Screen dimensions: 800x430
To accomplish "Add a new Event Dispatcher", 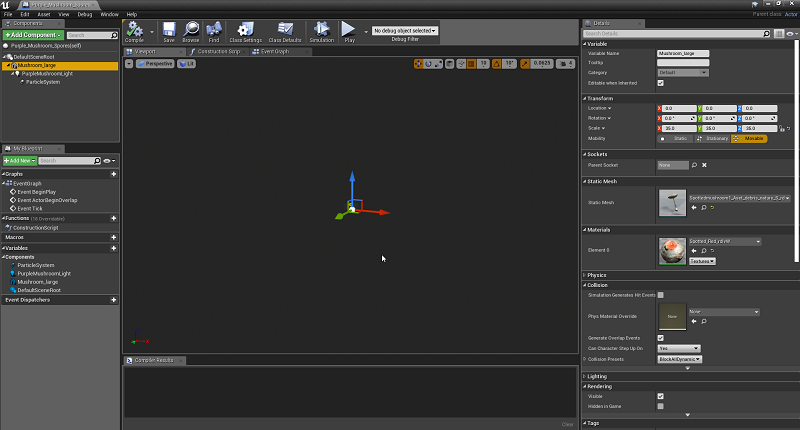I will [114, 300].
